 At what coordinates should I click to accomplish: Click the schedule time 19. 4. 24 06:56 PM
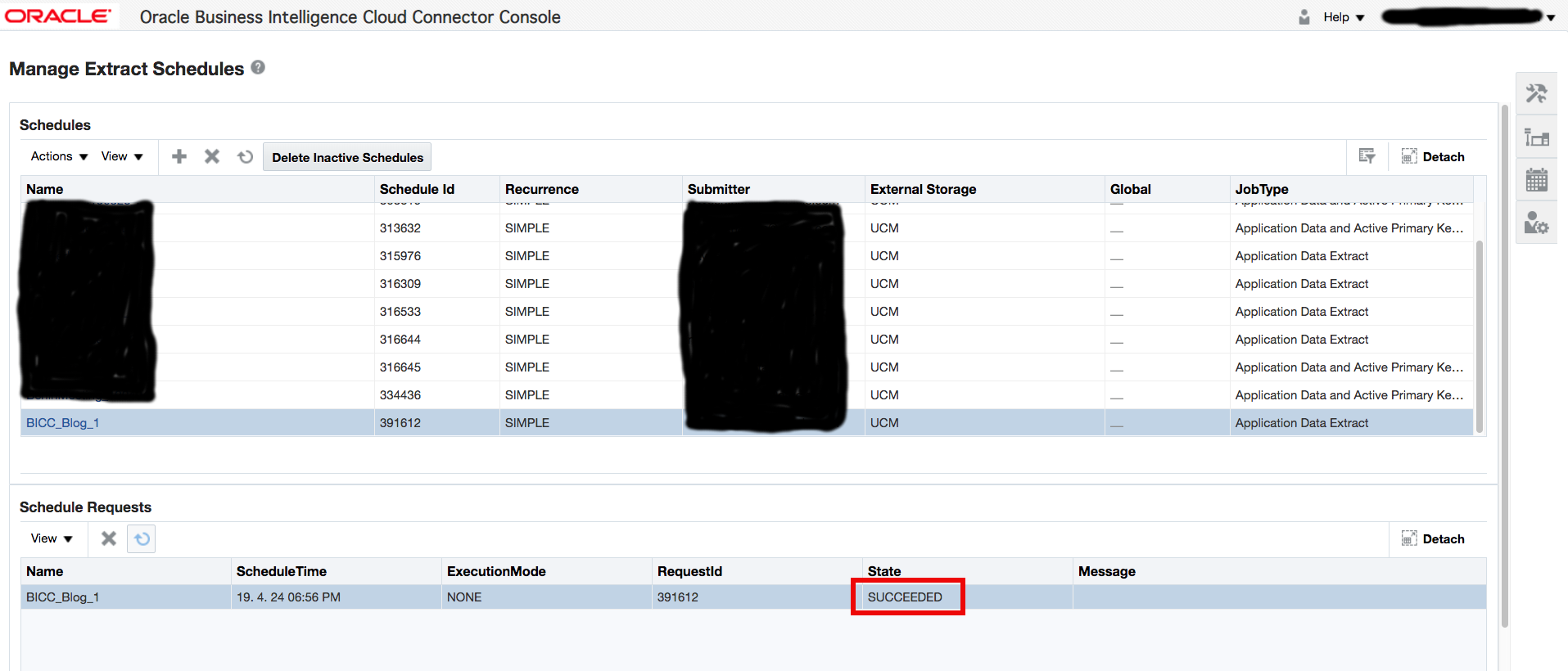coord(288,597)
